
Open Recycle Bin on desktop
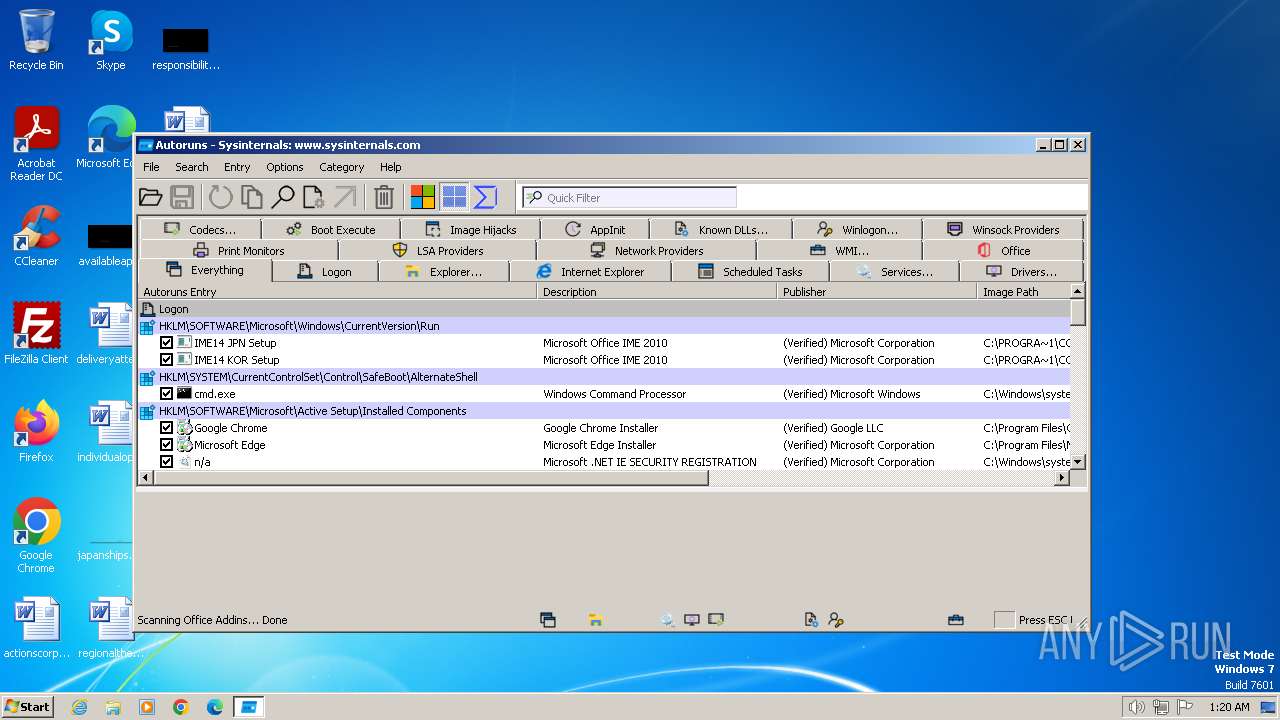point(36,42)
